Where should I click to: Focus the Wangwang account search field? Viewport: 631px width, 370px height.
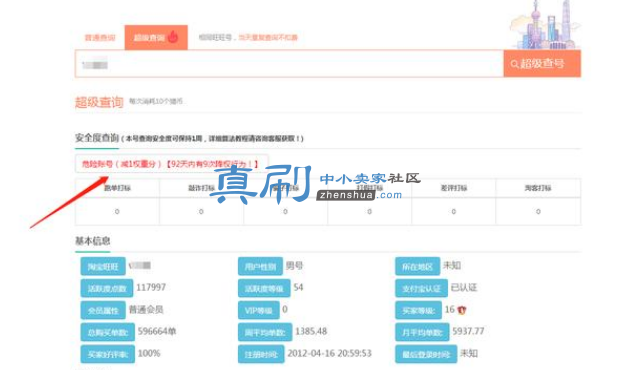click(289, 64)
